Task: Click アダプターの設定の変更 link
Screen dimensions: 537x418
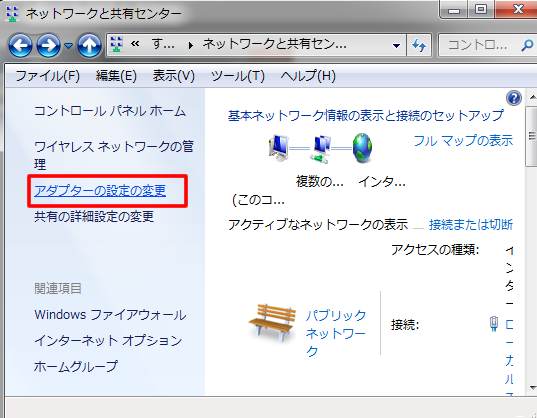Action: pos(100,191)
